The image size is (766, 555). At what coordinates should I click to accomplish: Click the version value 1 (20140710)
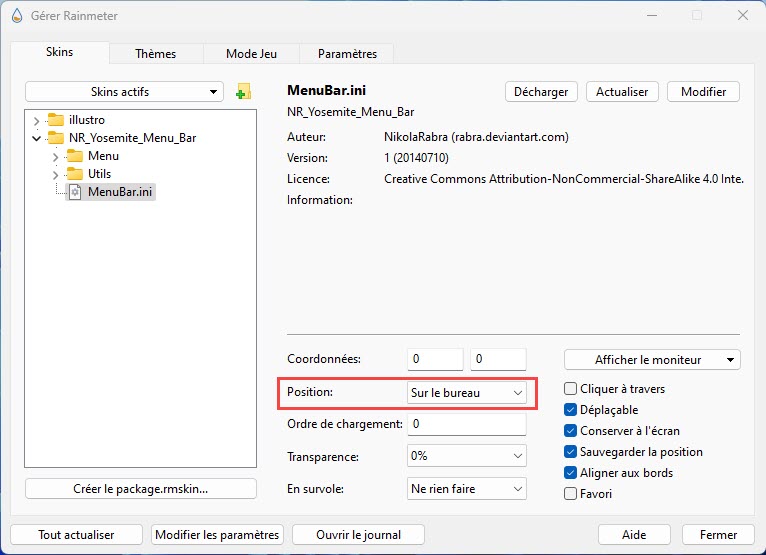click(416, 158)
